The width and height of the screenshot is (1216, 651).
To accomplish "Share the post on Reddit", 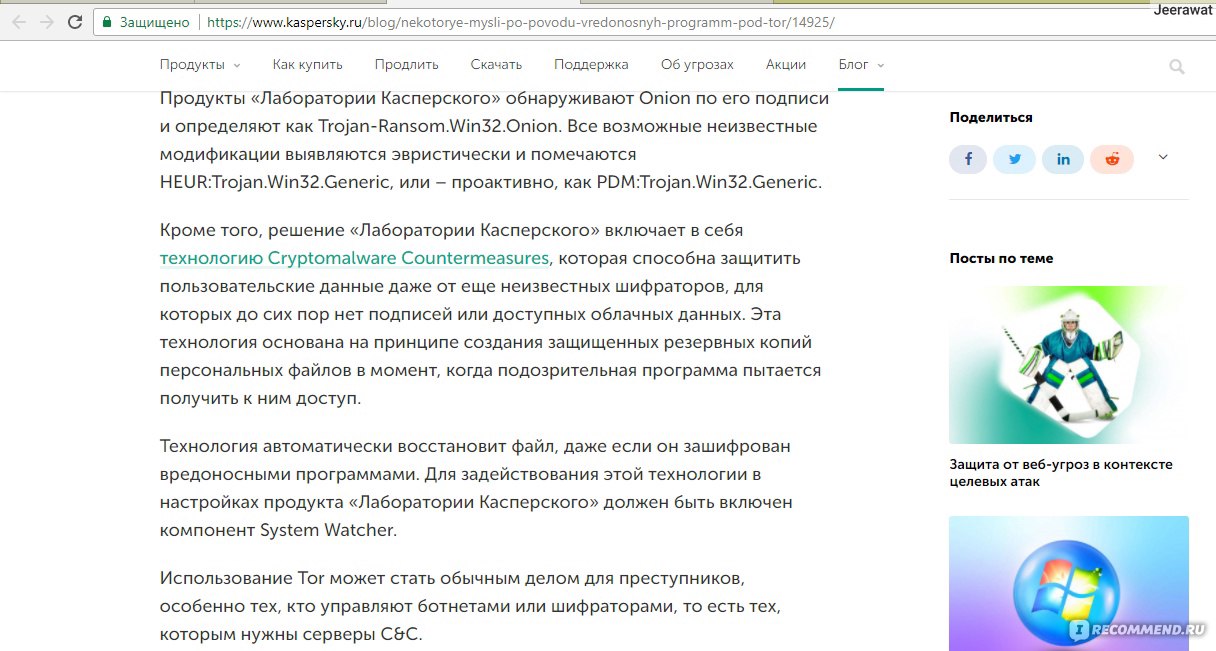I will (x=1112, y=159).
